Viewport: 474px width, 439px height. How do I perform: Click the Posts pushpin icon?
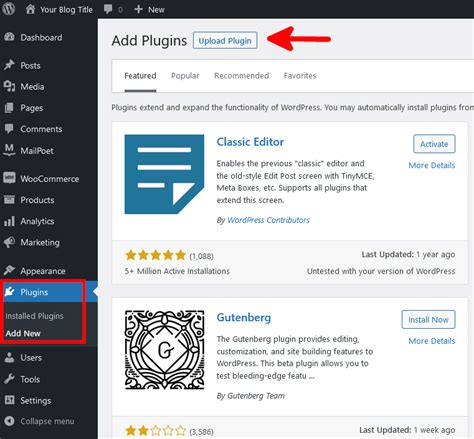point(9,65)
